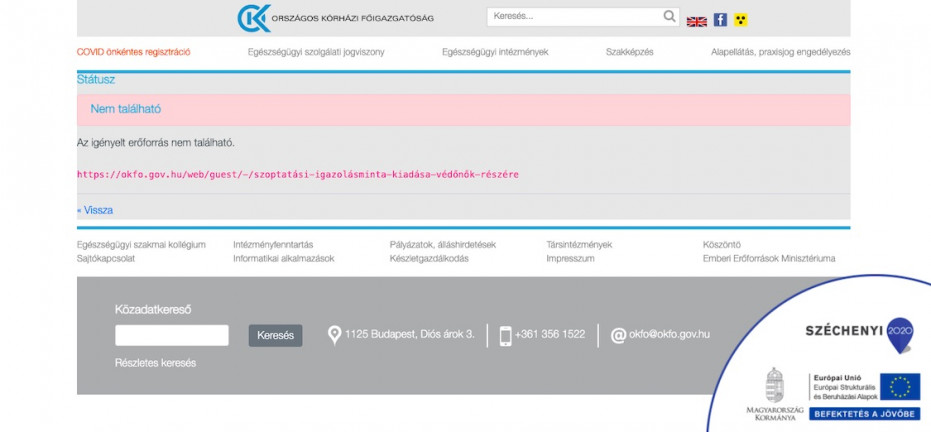The height and width of the screenshot is (432, 931).
Task: Open the Szakképzés menu item
Action: click(629, 52)
